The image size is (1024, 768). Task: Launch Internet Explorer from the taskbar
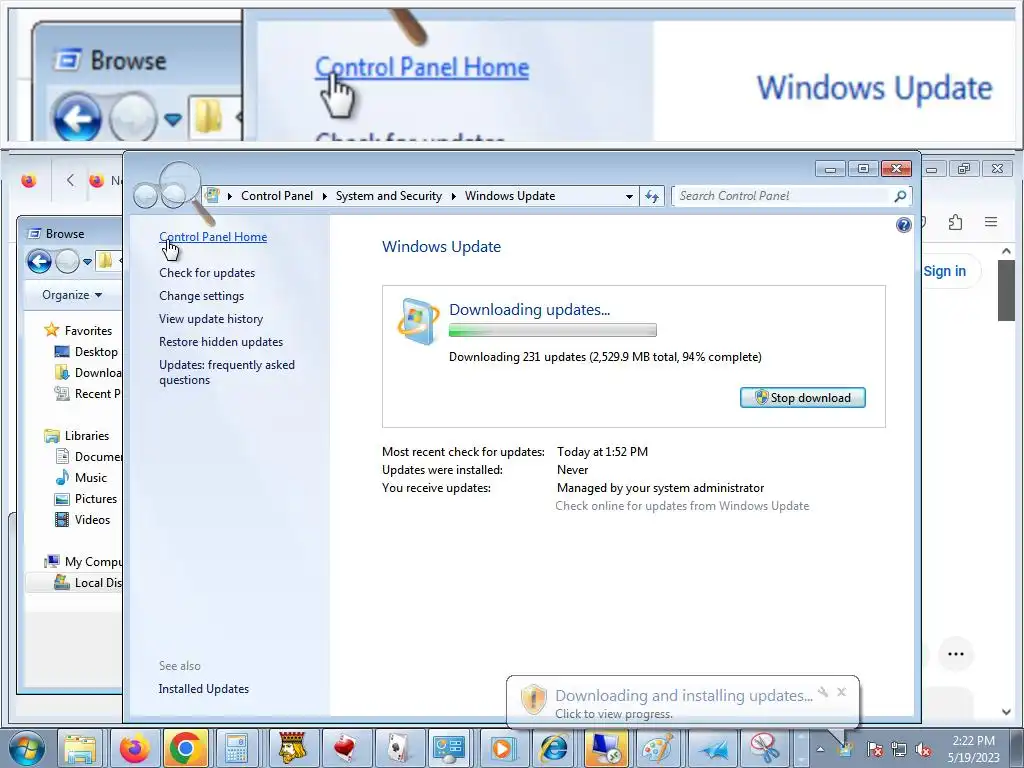(554, 748)
